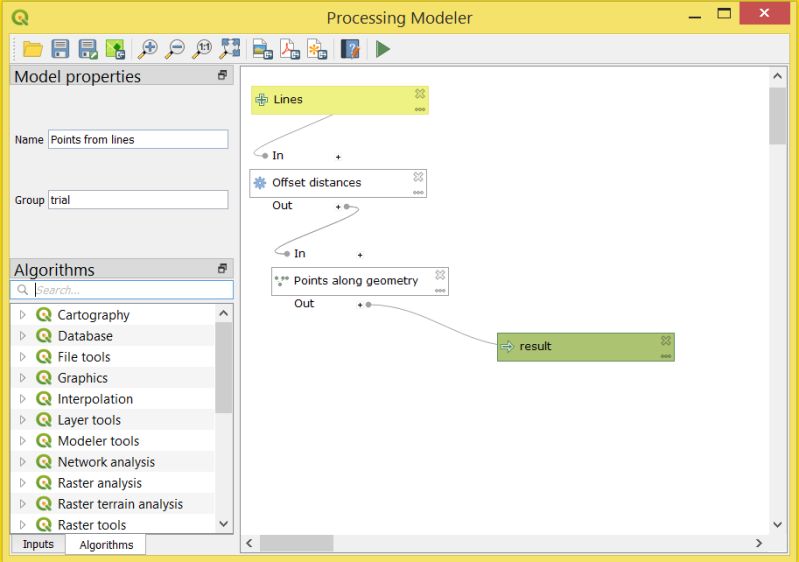Screen dimensions: 799x562
Task: Expand In plus of Points along geometry
Action: pyautogui.click(x=360, y=255)
